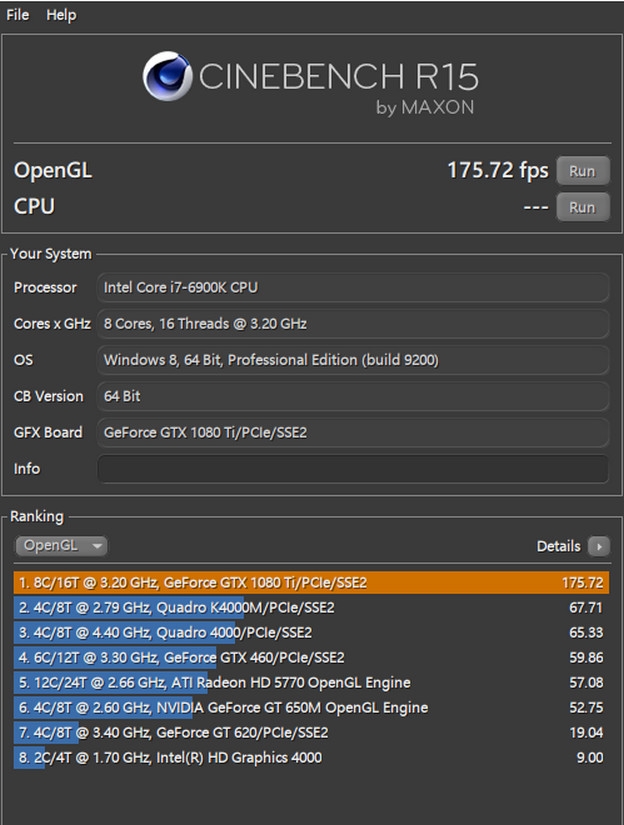Click inside the empty Info field
Viewport: 624px width, 825px height.
[353, 469]
